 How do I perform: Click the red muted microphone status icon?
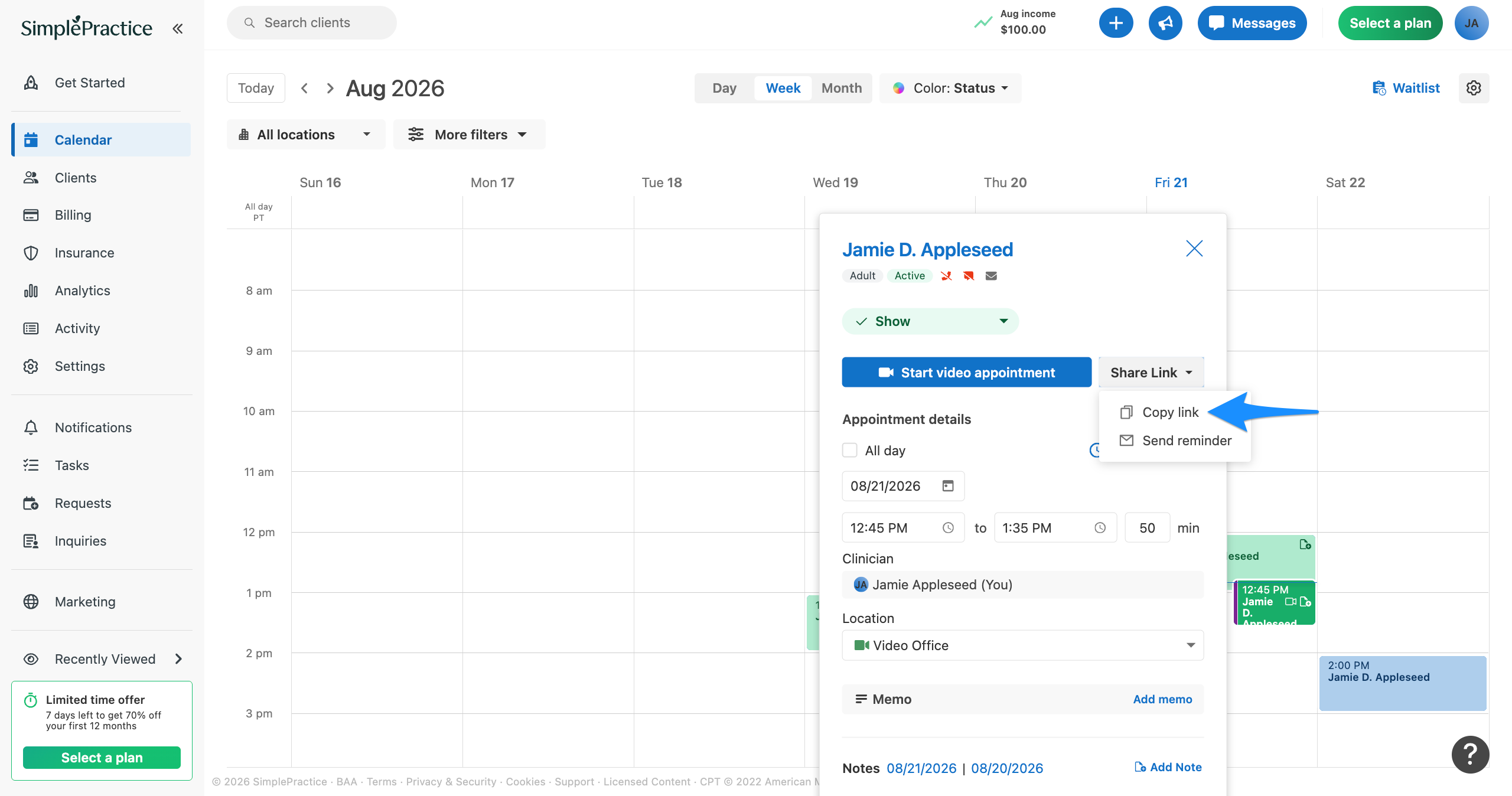946,276
